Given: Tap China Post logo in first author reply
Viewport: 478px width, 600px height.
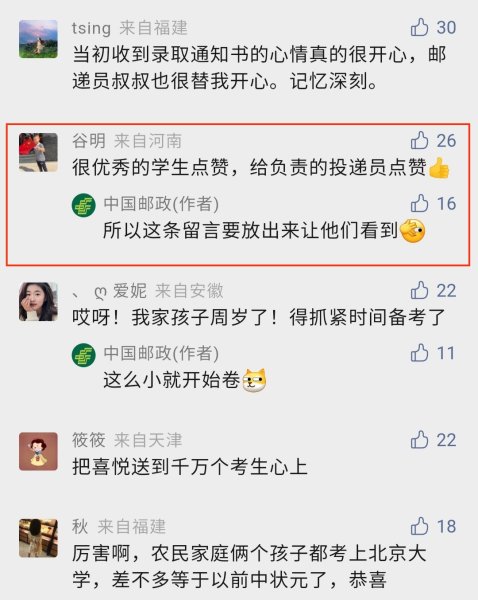Looking at the screenshot, I should click(x=83, y=205).
